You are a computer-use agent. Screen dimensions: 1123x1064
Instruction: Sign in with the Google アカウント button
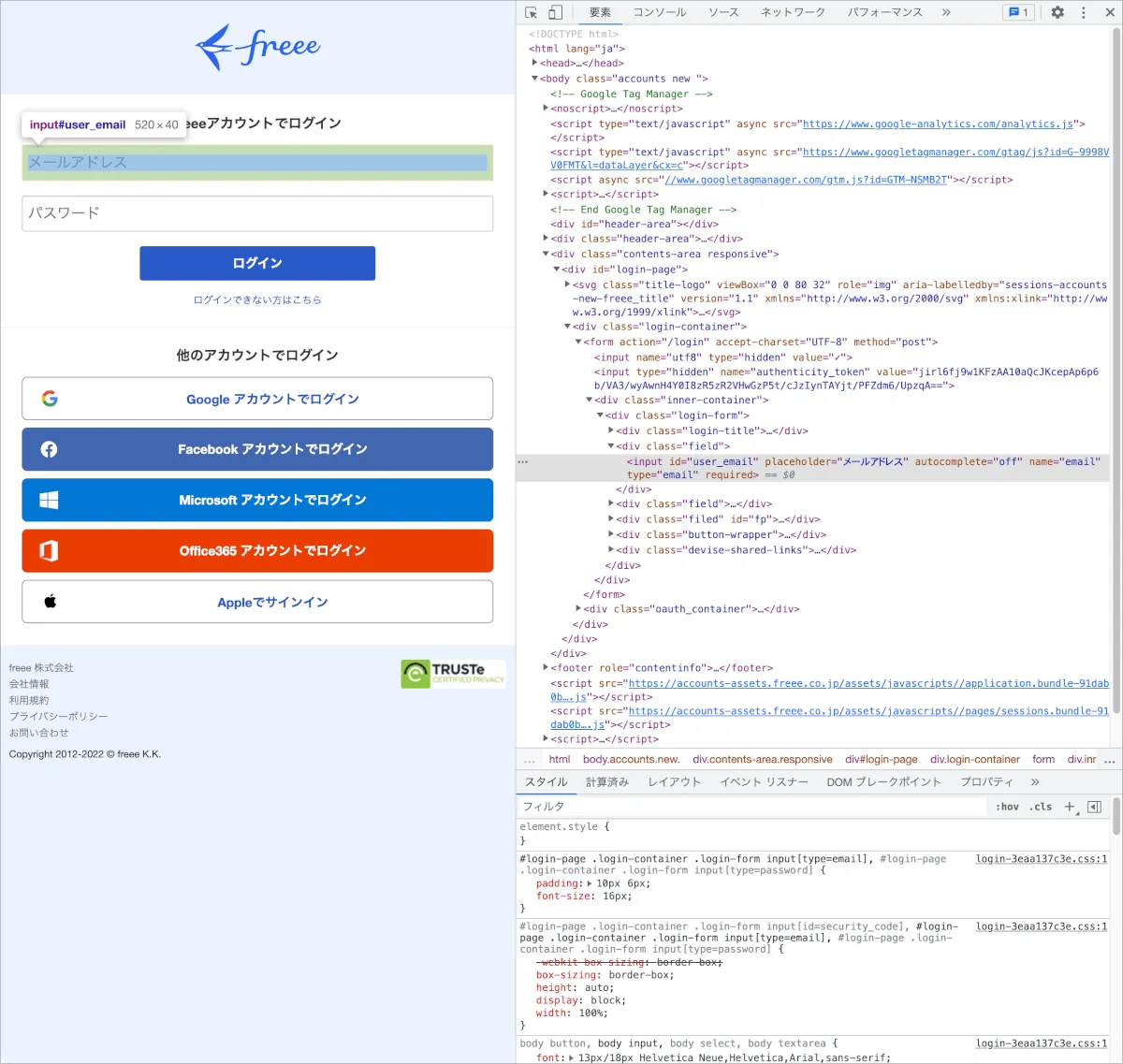pyautogui.click(x=257, y=399)
